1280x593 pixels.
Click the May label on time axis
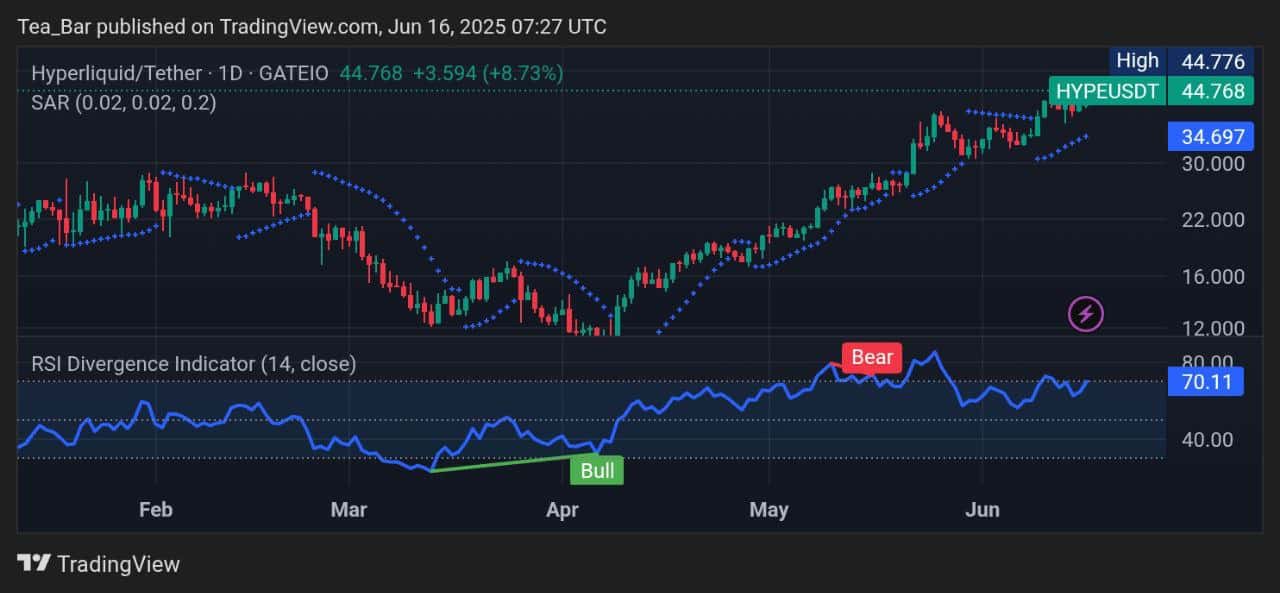[x=769, y=510]
